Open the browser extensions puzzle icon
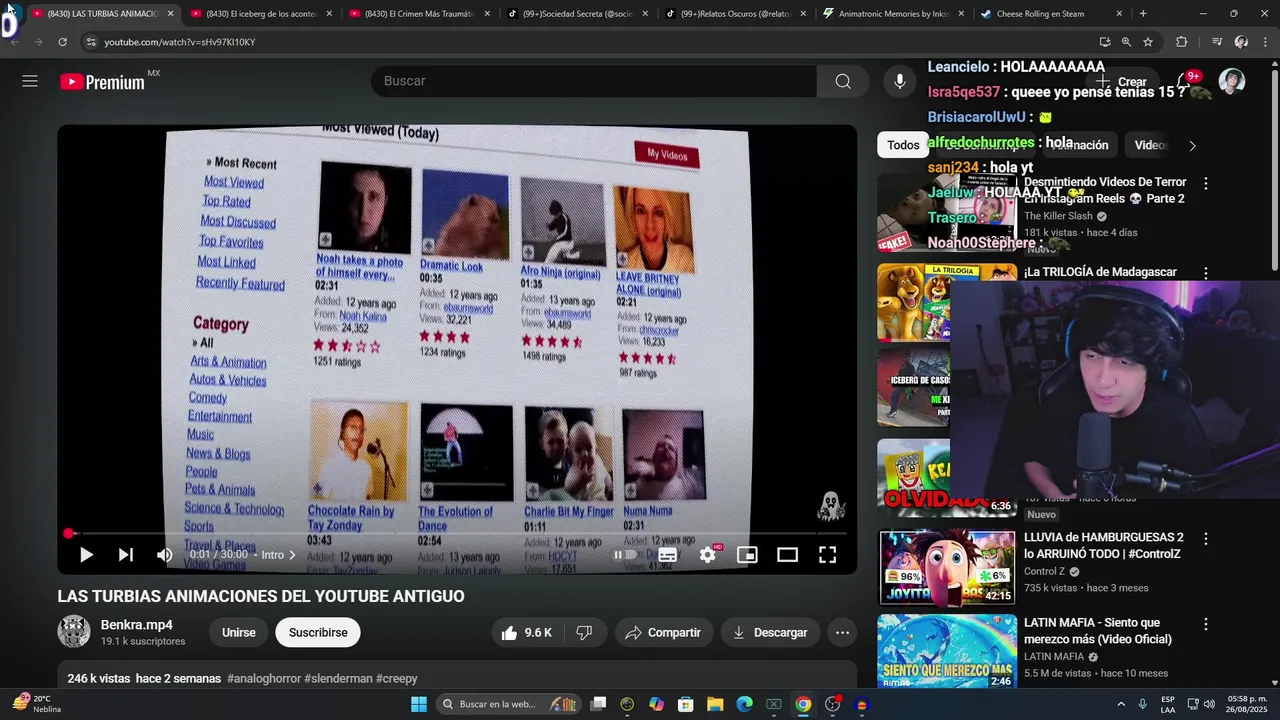 [x=1181, y=42]
